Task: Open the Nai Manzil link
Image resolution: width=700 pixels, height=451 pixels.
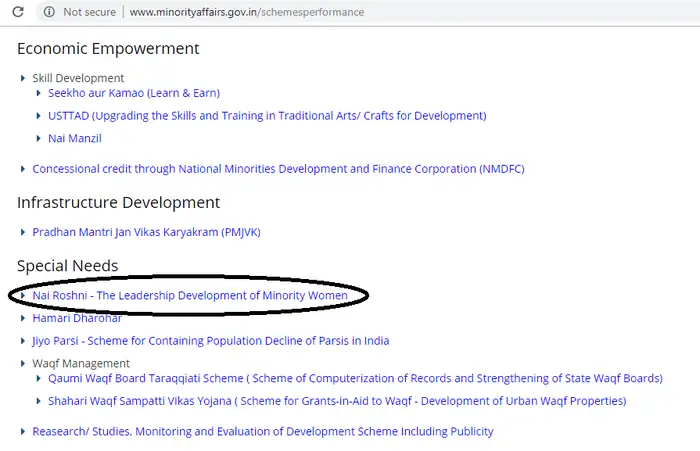Action: (x=75, y=138)
